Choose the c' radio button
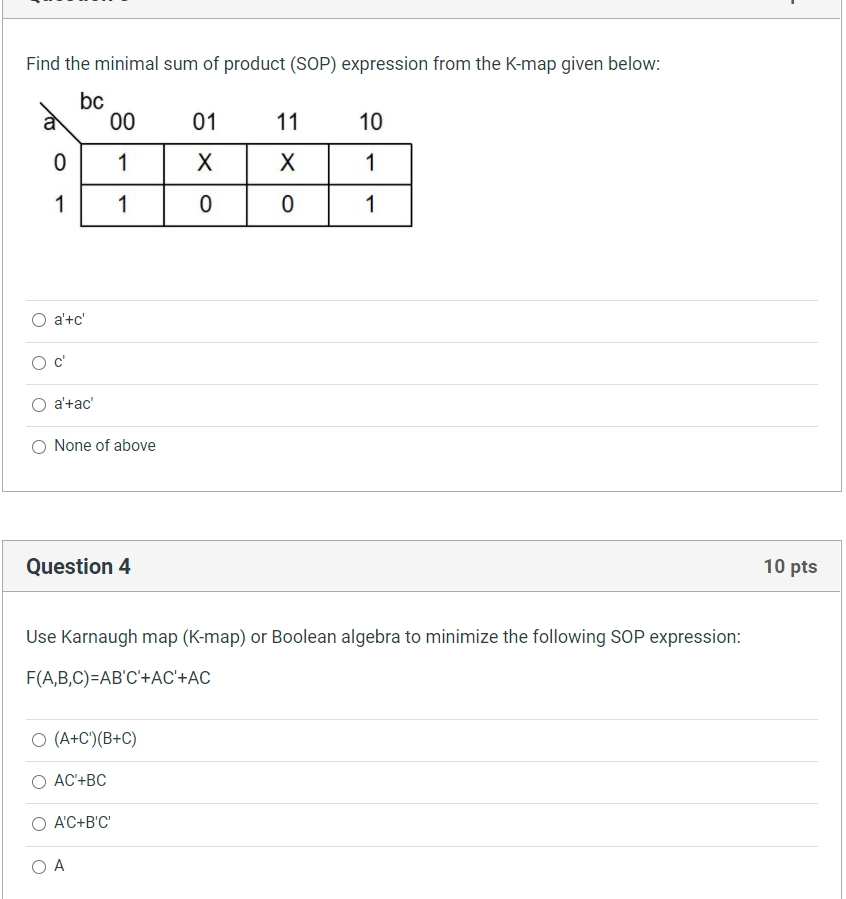This screenshot has height=899, width=846. 38,362
